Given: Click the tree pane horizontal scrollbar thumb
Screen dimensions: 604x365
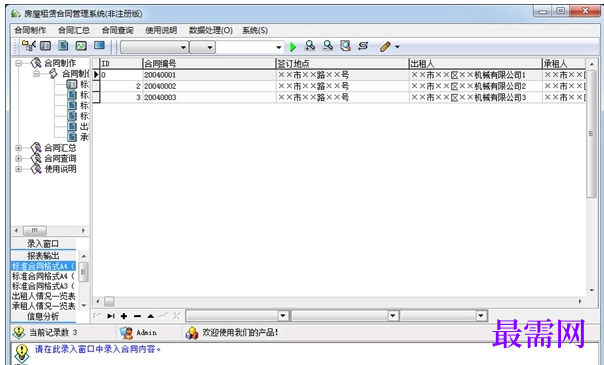Looking at the screenshot, I should pos(35,231).
